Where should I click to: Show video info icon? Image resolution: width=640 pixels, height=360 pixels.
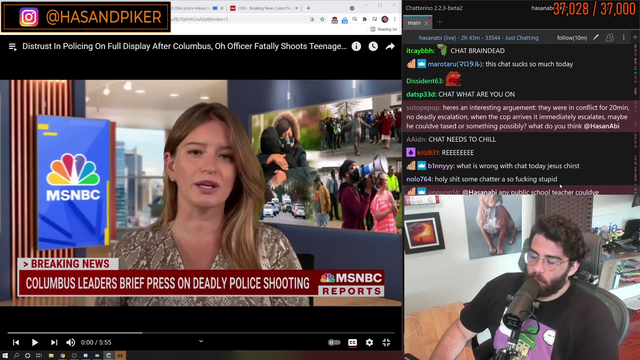click(356, 47)
